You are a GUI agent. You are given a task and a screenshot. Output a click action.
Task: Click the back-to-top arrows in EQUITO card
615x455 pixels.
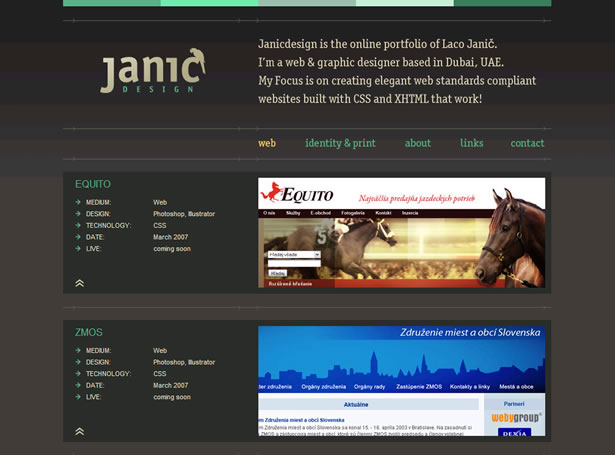[x=80, y=283]
